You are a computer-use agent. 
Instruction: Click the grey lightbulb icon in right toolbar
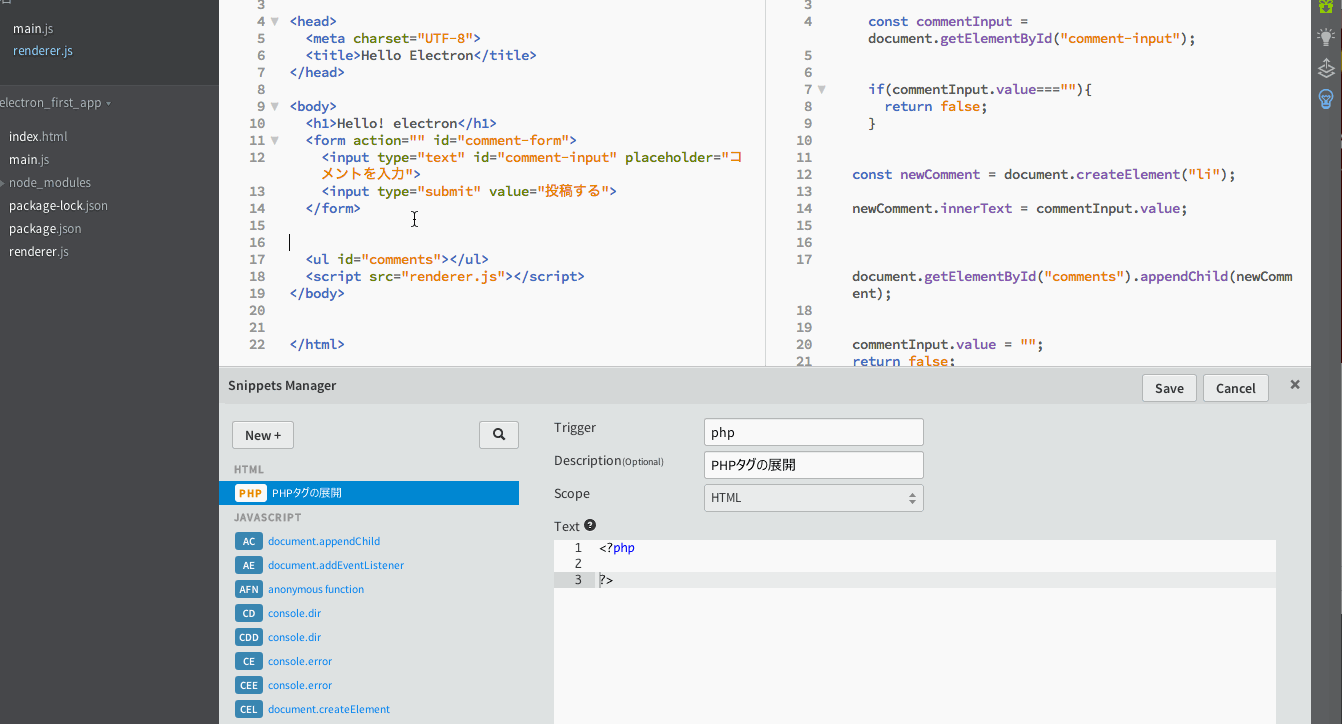[x=1326, y=37]
